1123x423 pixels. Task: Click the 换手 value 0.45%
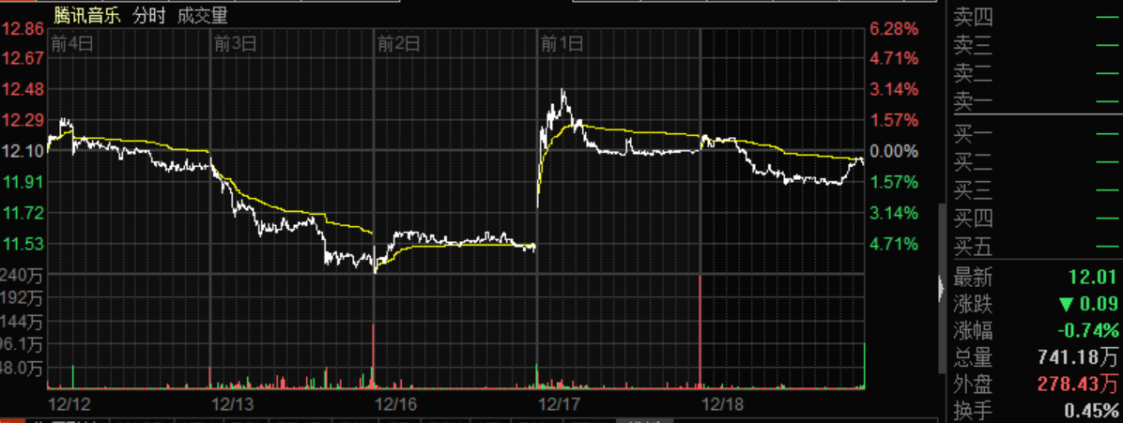pyautogui.click(x=1091, y=411)
